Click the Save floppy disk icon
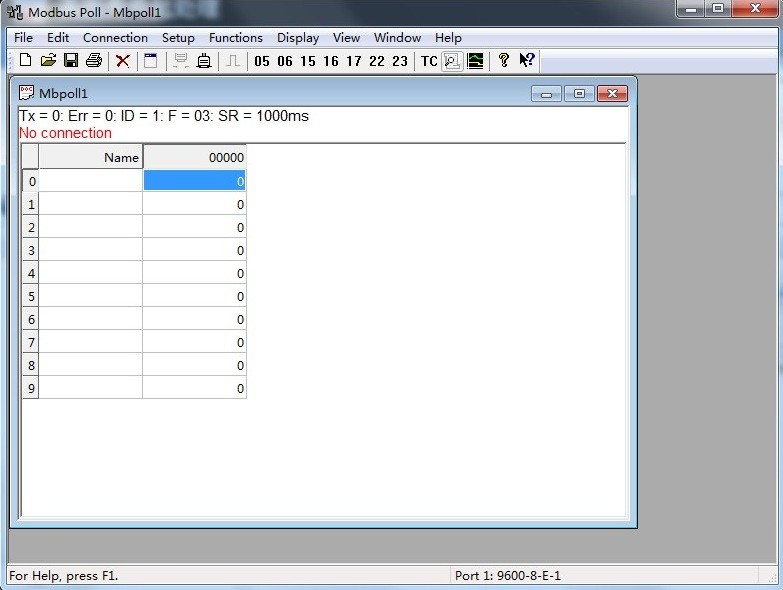The height and width of the screenshot is (590, 783). pyautogui.click(x=71, y=60)
